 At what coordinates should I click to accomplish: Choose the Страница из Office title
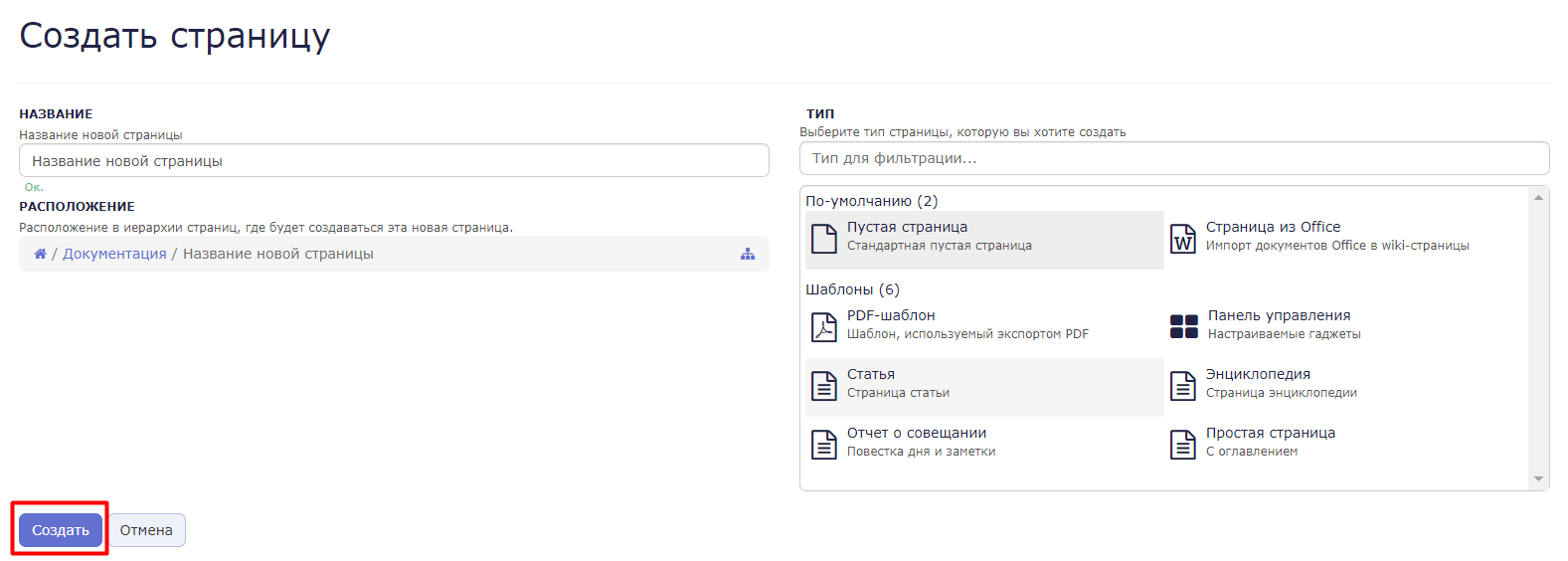point(1273,227)
